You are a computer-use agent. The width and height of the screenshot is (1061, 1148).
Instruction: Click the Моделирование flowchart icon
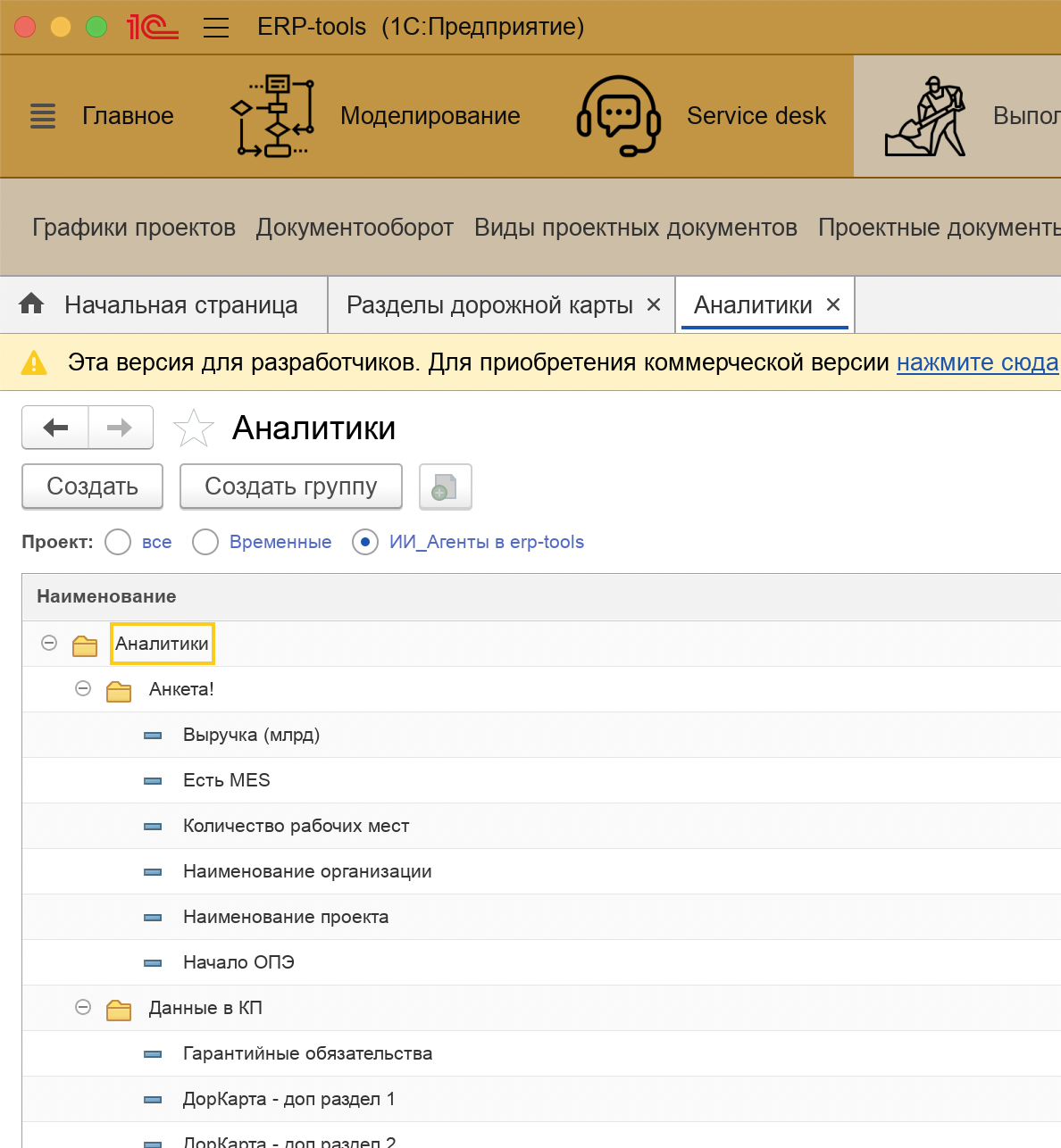[272, 116]
